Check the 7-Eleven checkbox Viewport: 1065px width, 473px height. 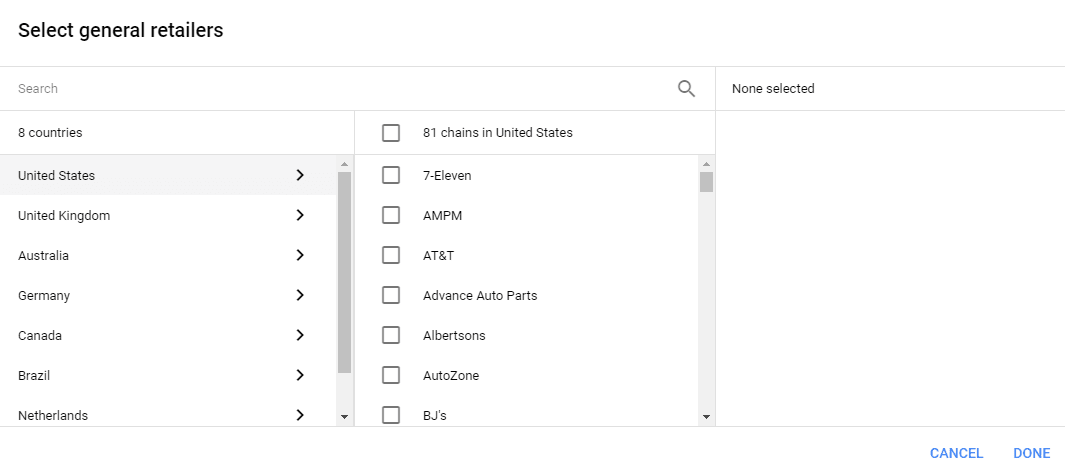[x=391, y=175]
